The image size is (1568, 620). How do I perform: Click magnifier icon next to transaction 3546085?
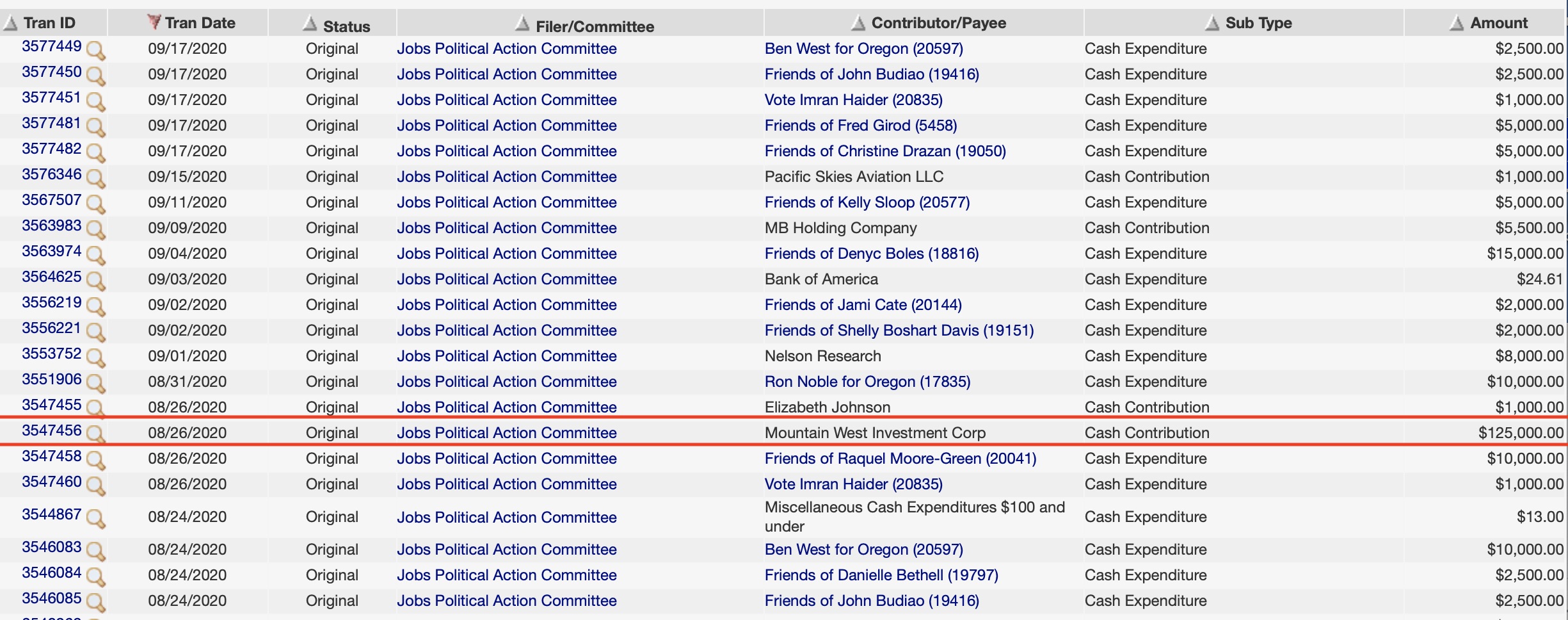point(95,602)
